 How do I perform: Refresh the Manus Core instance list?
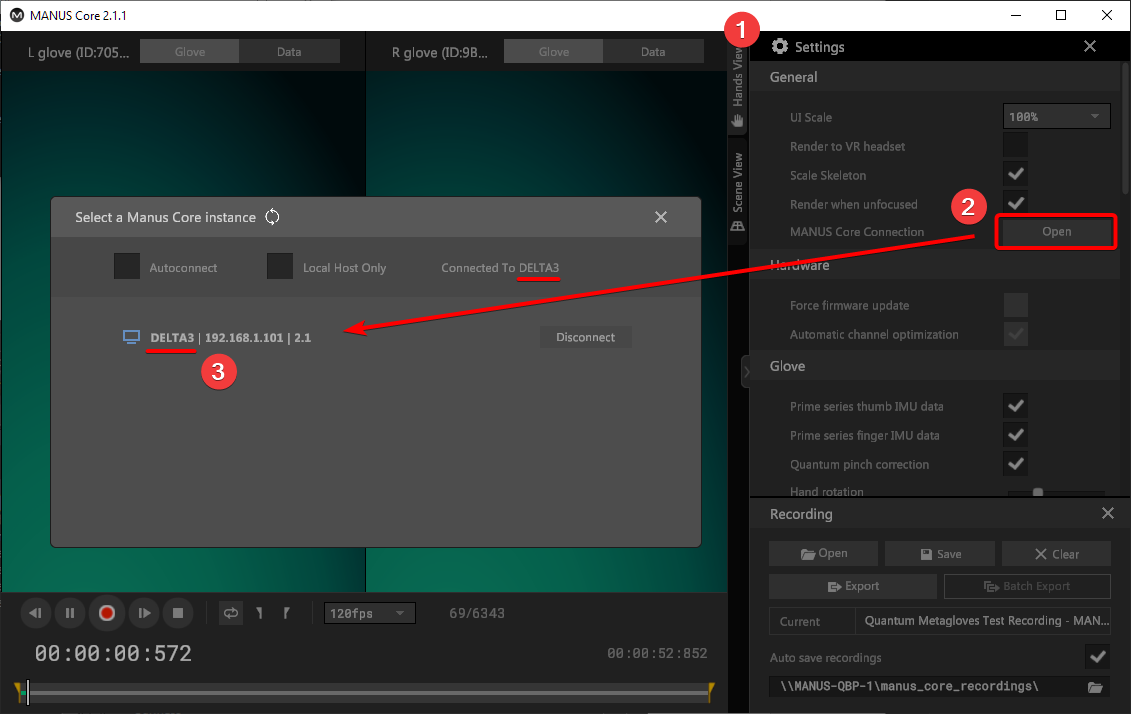(x=272, y=217)
